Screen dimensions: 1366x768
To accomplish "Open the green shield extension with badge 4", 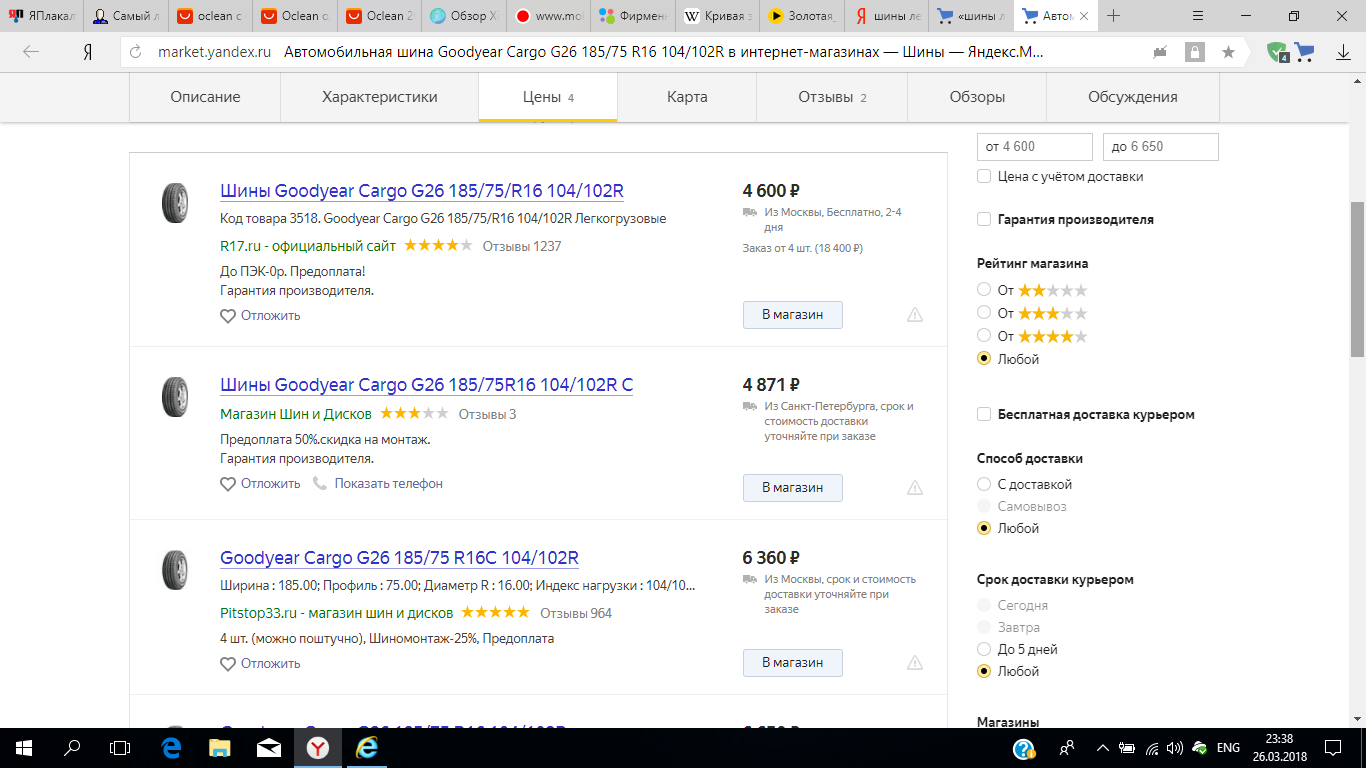I will tap(1277, 52).
